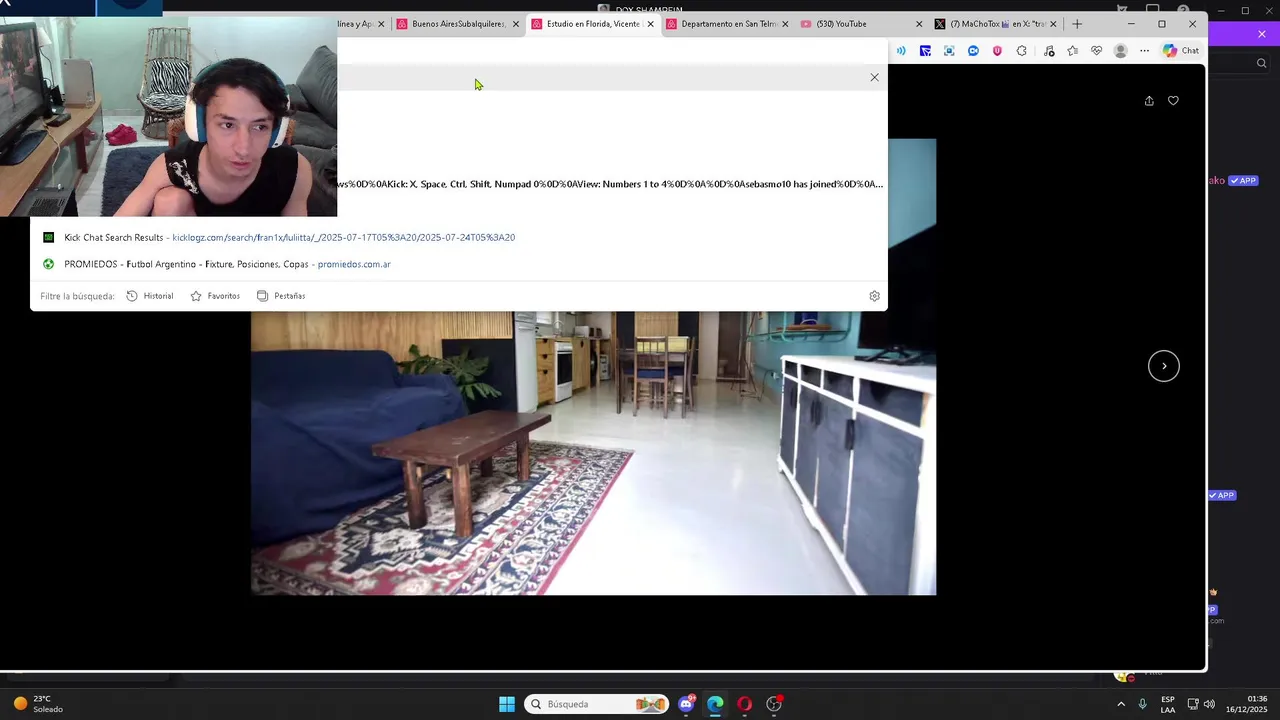
Task: Close the address bar suggestions panel
Action: point(874,77)
